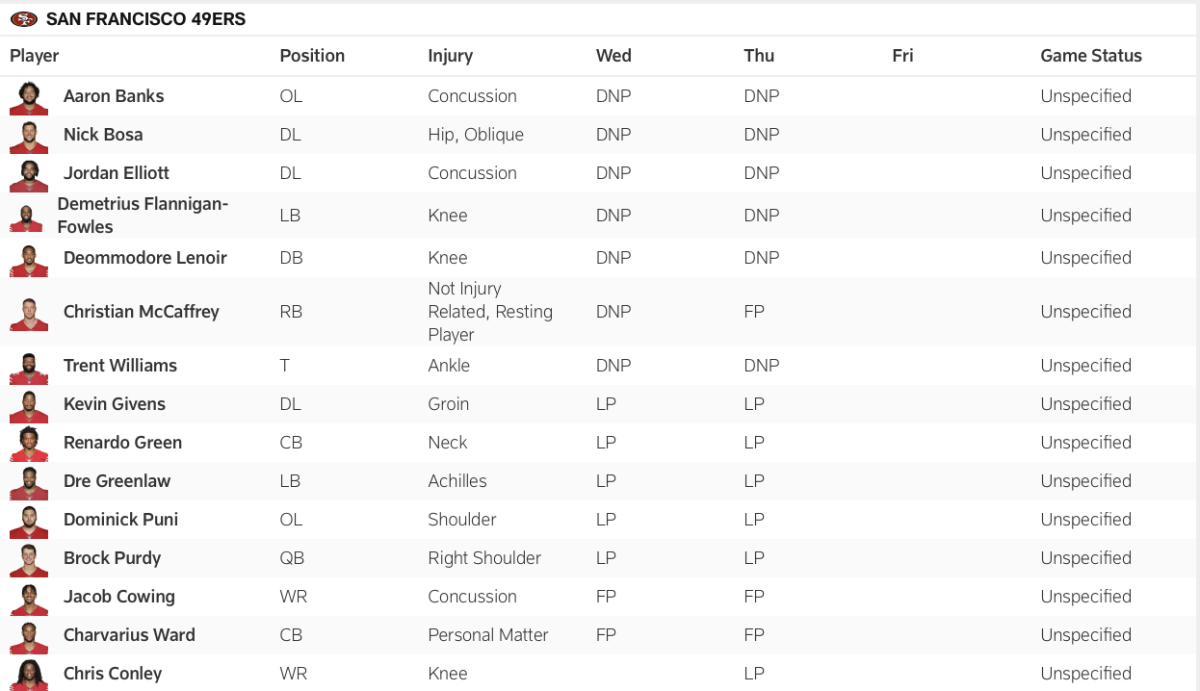Select Chris Conley's headshot photo
The height and width of the screenshot is (691, 1200).
29,673
